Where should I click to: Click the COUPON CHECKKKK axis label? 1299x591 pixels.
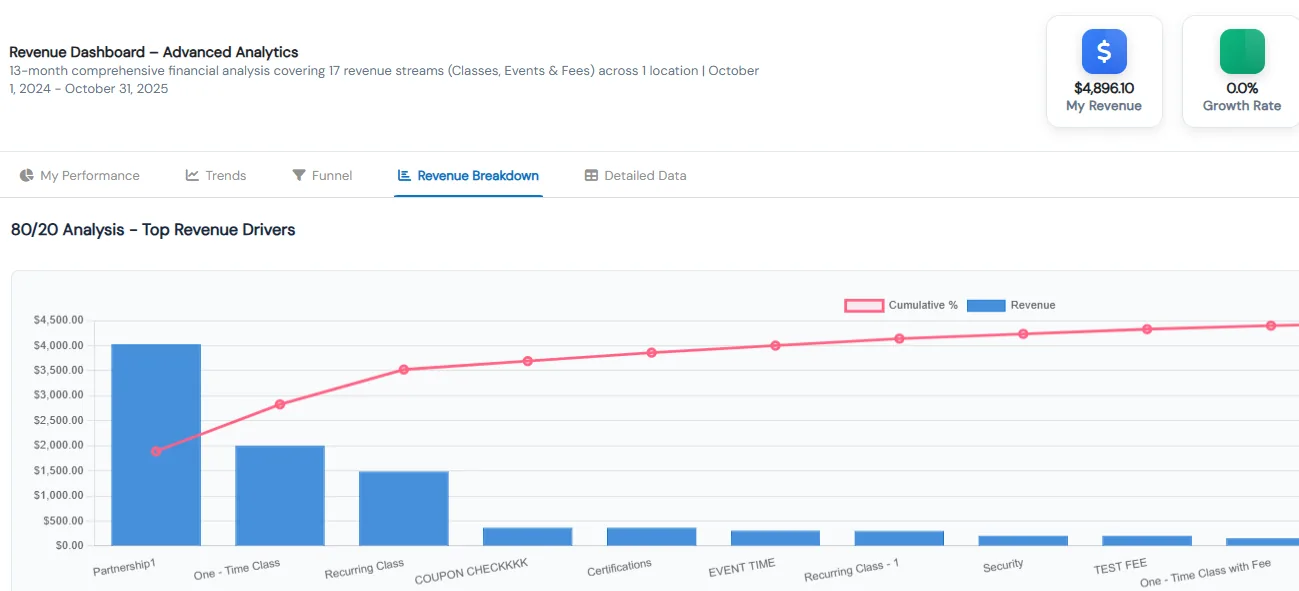coord(471,571)
